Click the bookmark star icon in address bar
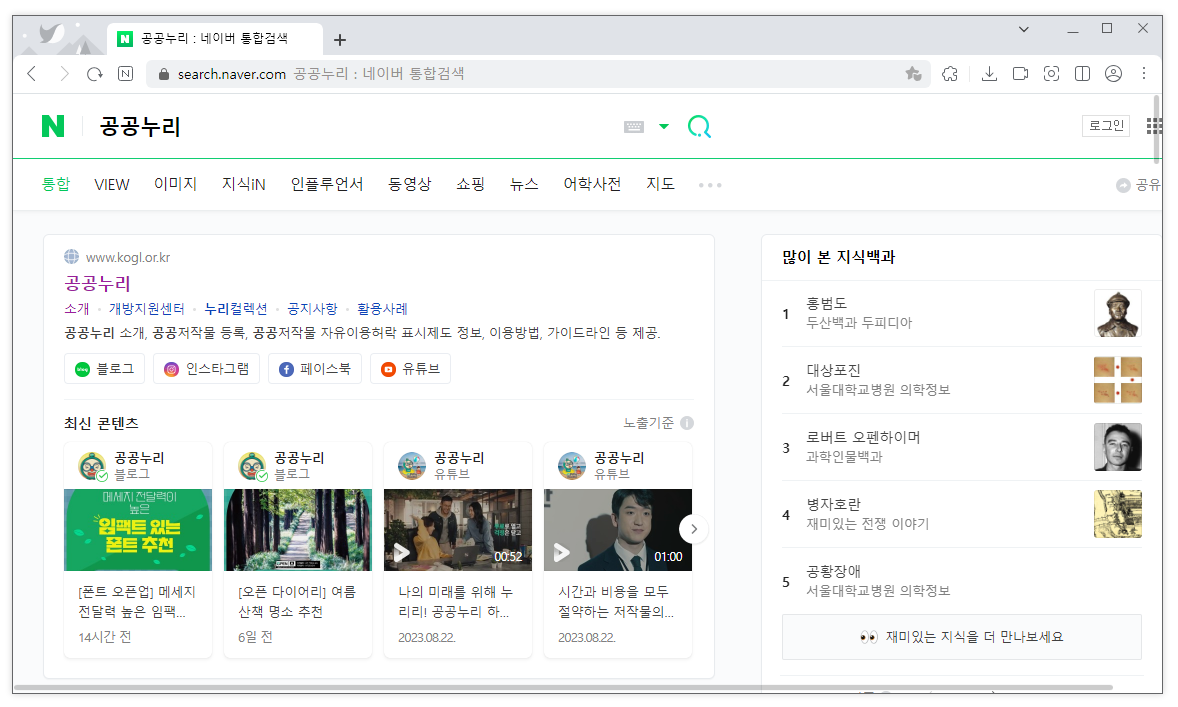Viewport: 1178px width, 707px height. pyautogui.click(x=914, y=74)
